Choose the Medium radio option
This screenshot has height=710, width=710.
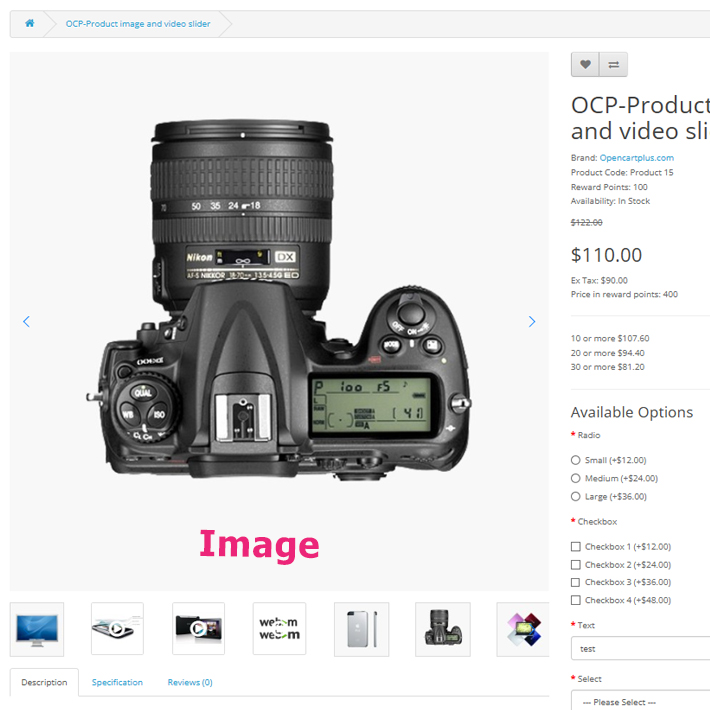[576, 478]
